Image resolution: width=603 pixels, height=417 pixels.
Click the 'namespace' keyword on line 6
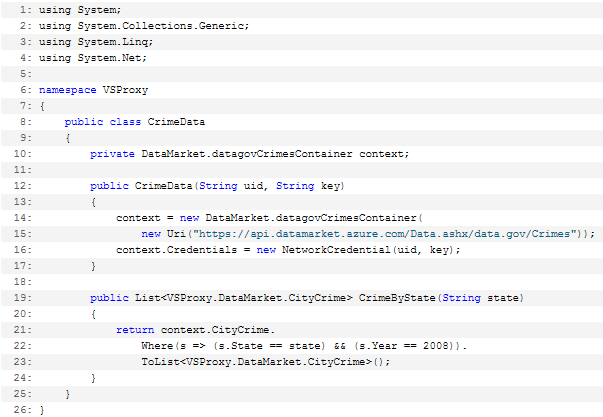(x=68, y=90)
